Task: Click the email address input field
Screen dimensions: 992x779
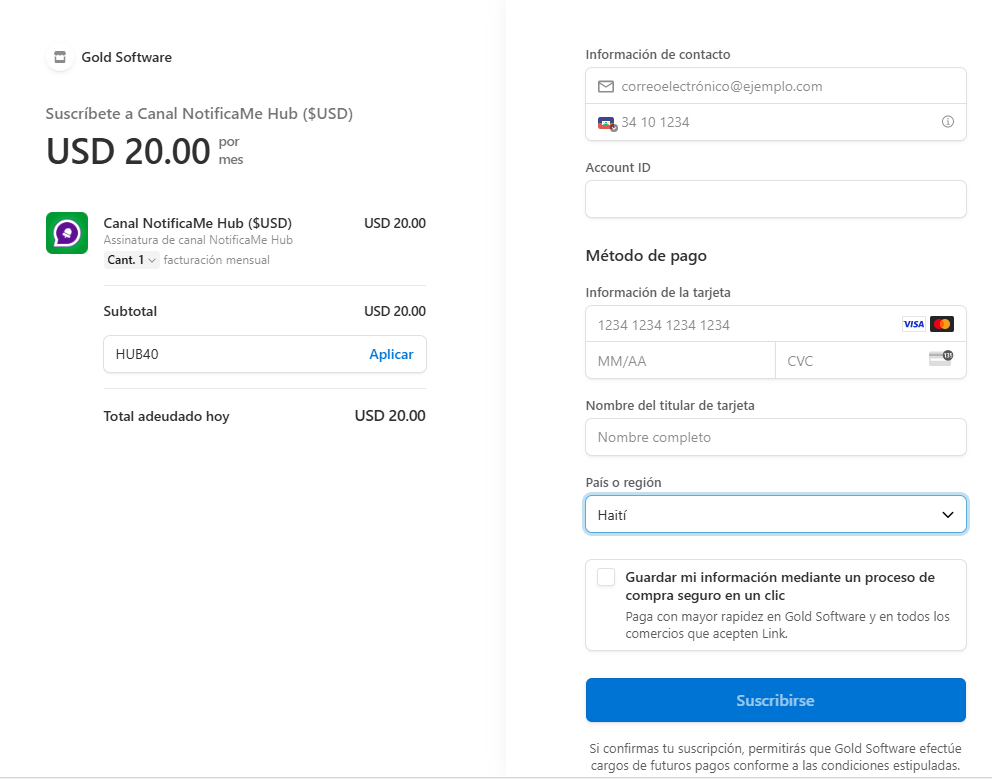Action: 776,86
